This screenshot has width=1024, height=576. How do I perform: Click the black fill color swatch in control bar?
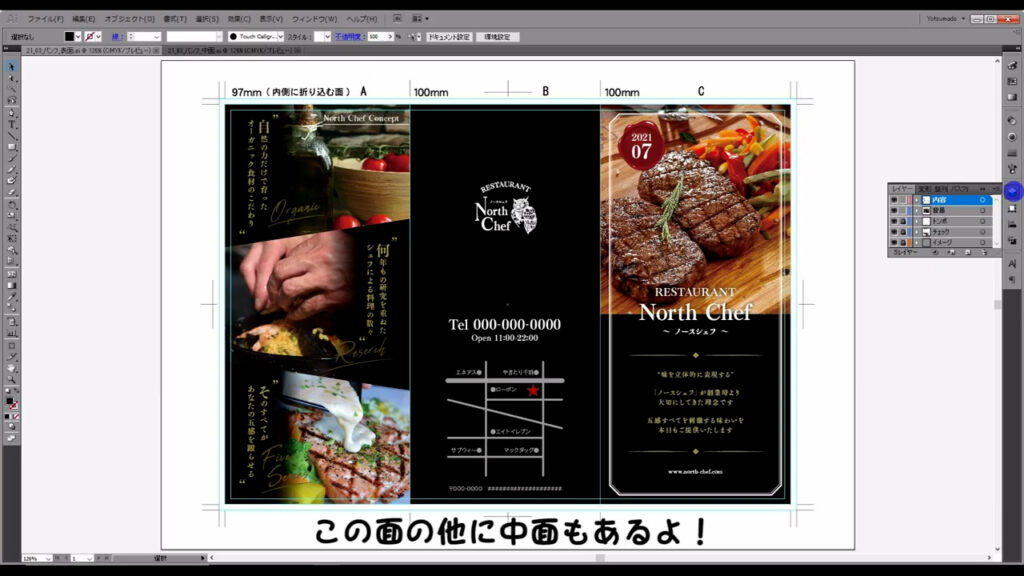pyautogui.click(x=70, y=36)
